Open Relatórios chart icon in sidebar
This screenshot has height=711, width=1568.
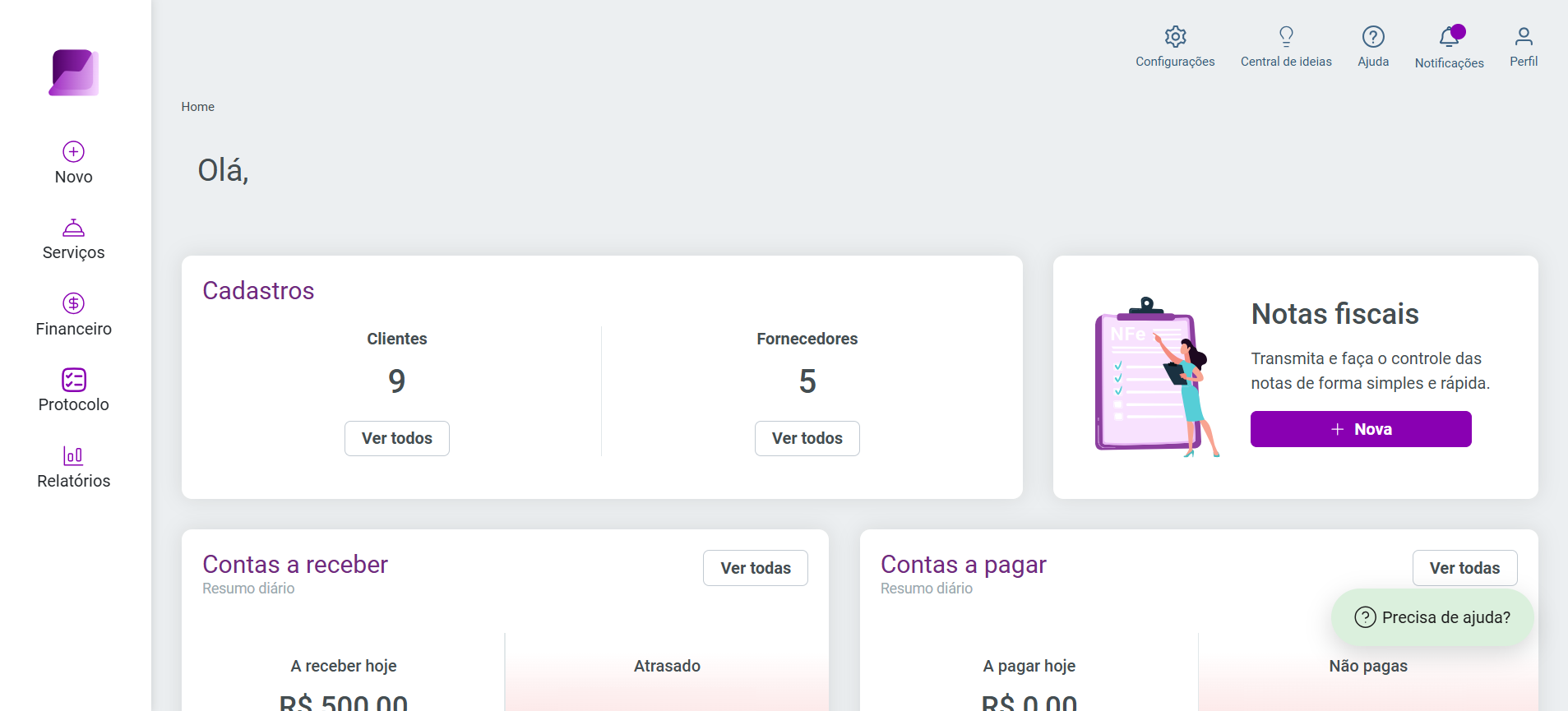pyautogui.click(x=74, y=455)
